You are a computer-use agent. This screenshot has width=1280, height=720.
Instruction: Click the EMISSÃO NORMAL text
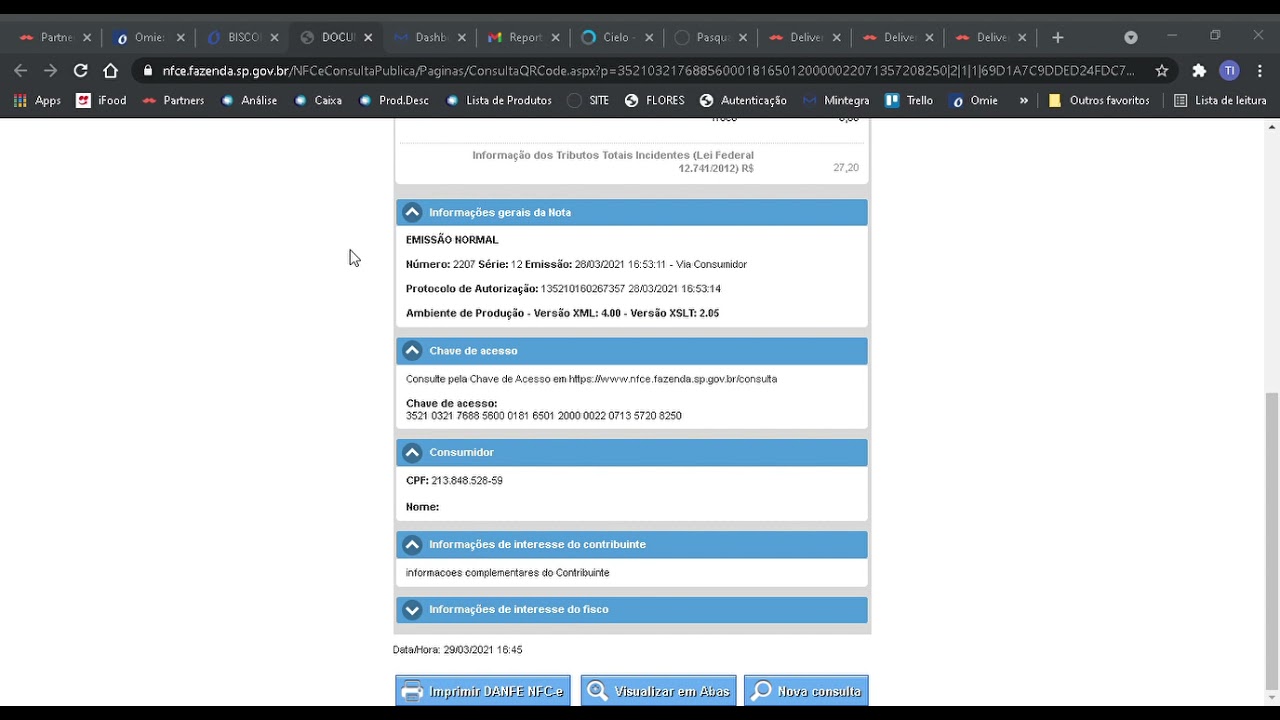452,240
